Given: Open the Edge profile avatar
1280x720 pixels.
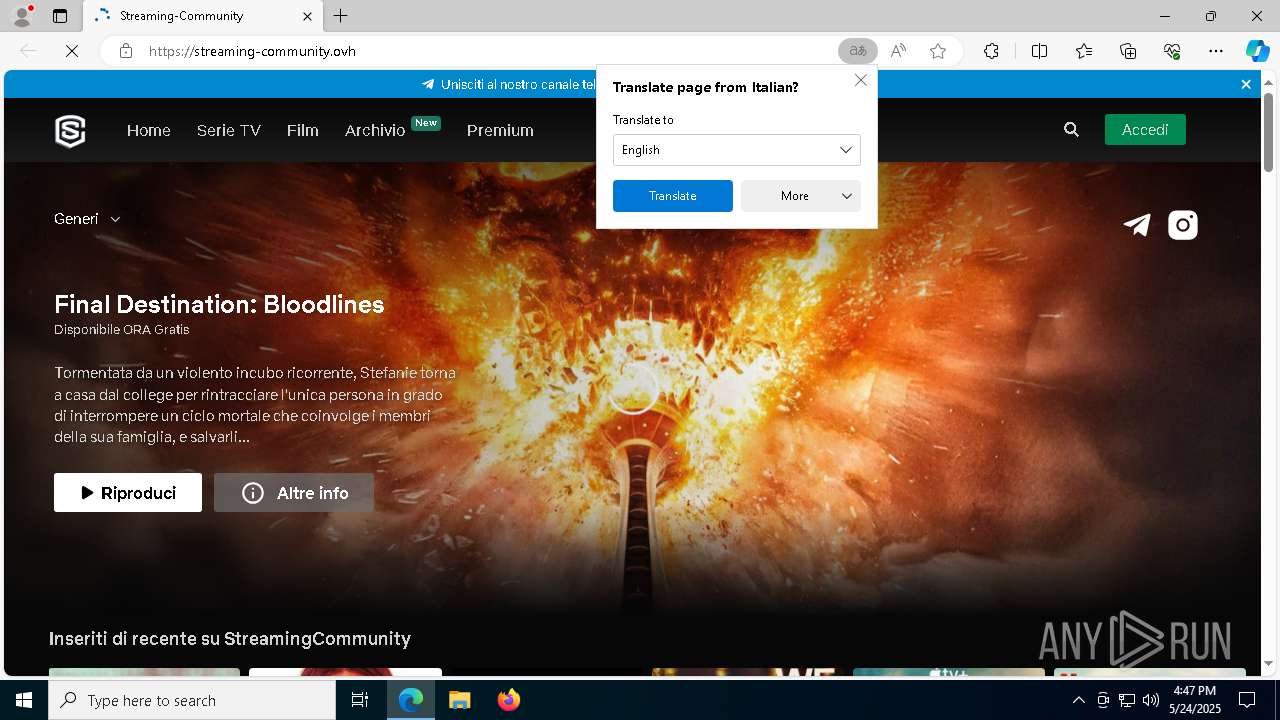Looking at the screenshot, I should click(x=21, y=16).
